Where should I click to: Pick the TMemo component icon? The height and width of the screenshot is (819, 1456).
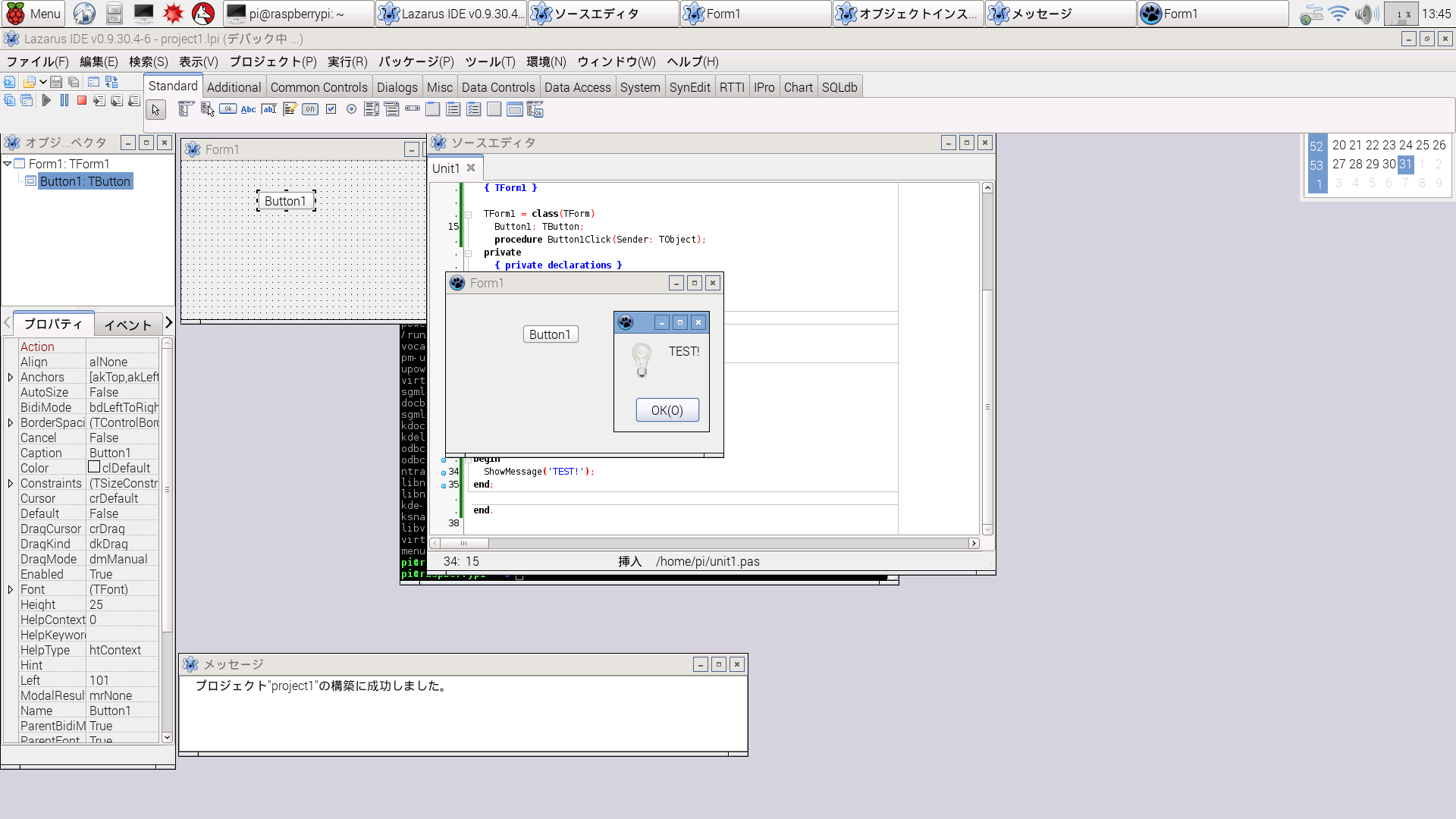click(x=290, y=109)
